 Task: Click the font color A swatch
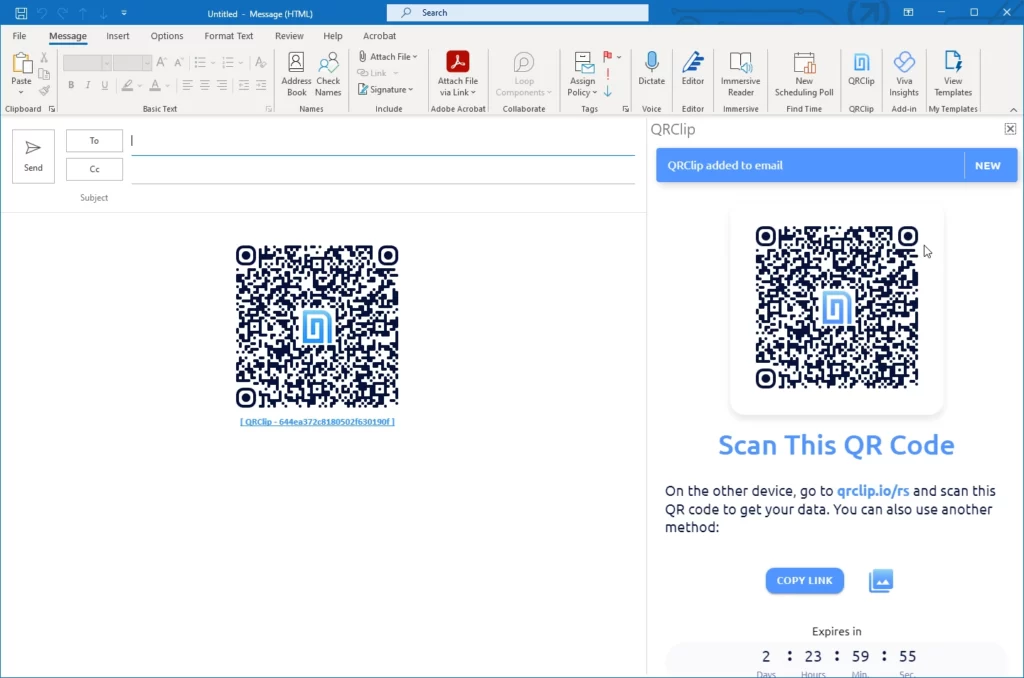pyautogui.click(x=155, y=85)
